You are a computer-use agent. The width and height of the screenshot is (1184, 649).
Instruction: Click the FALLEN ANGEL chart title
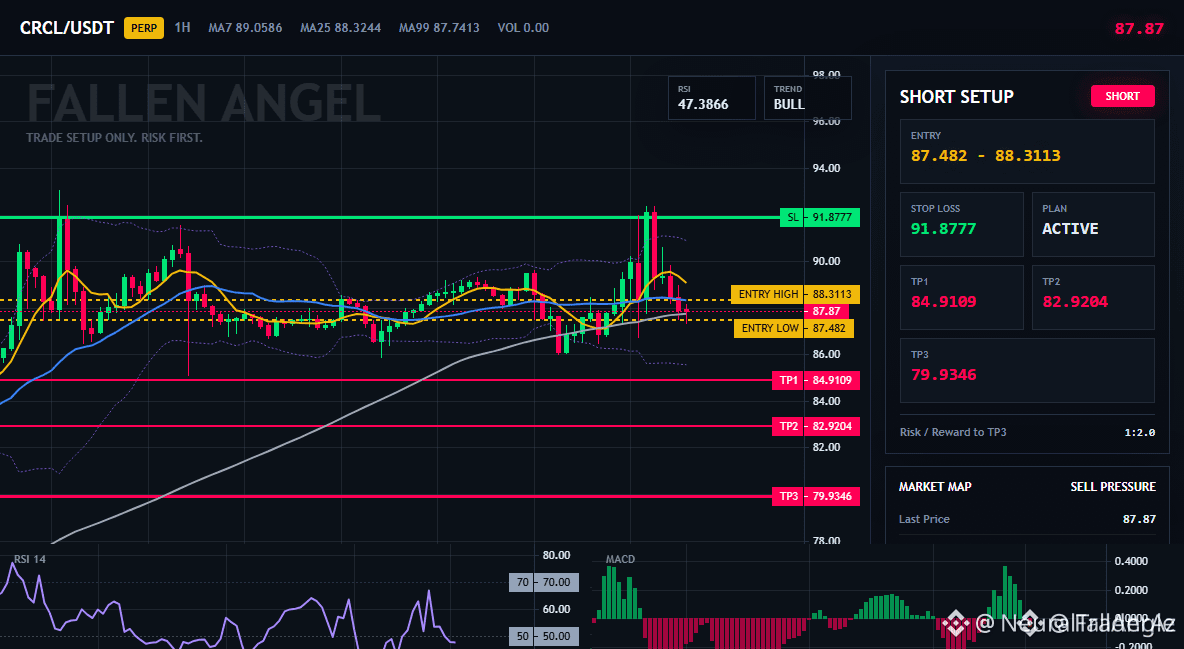click(204, 103)
